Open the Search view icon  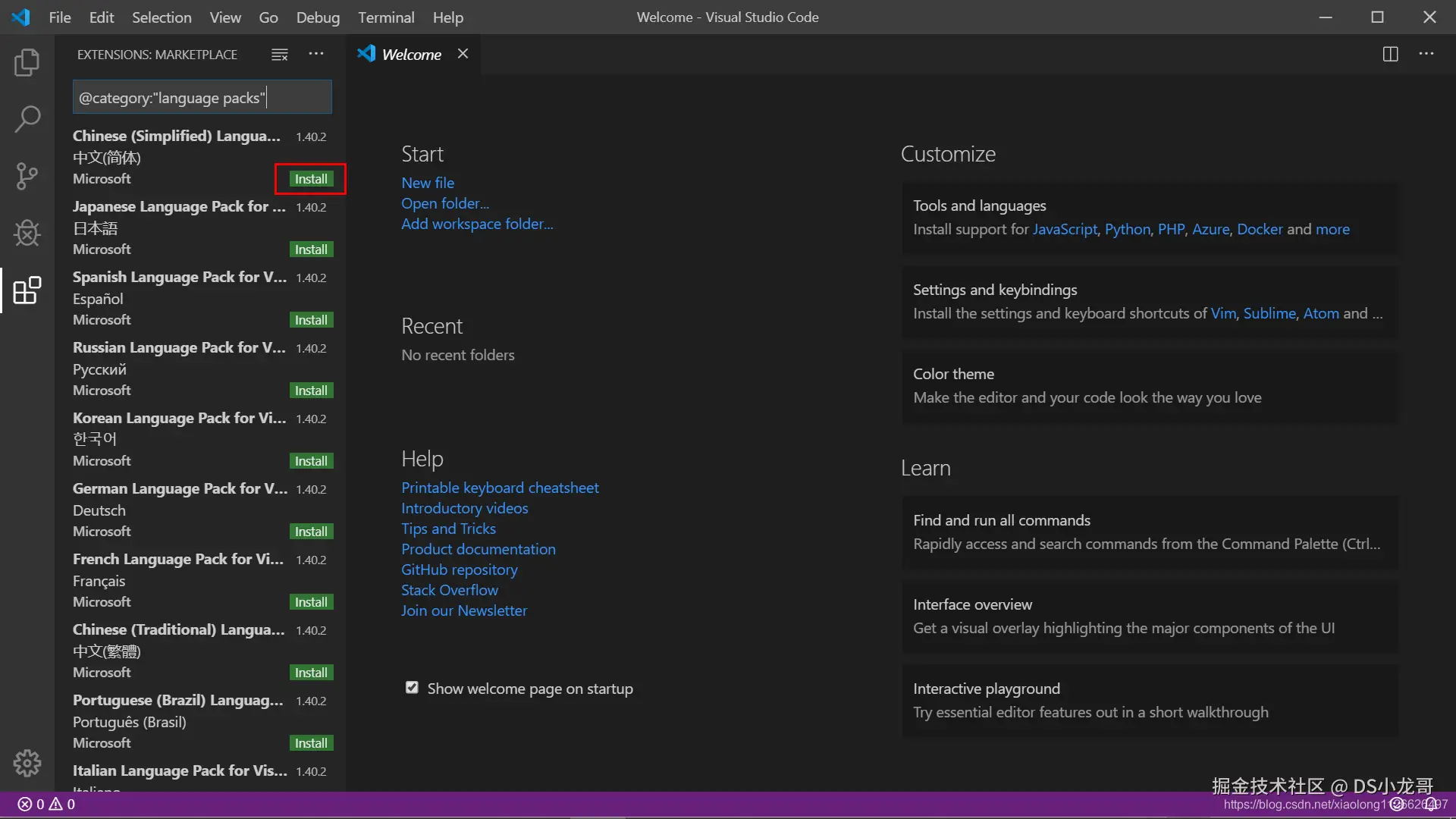[x=27, y=120]
